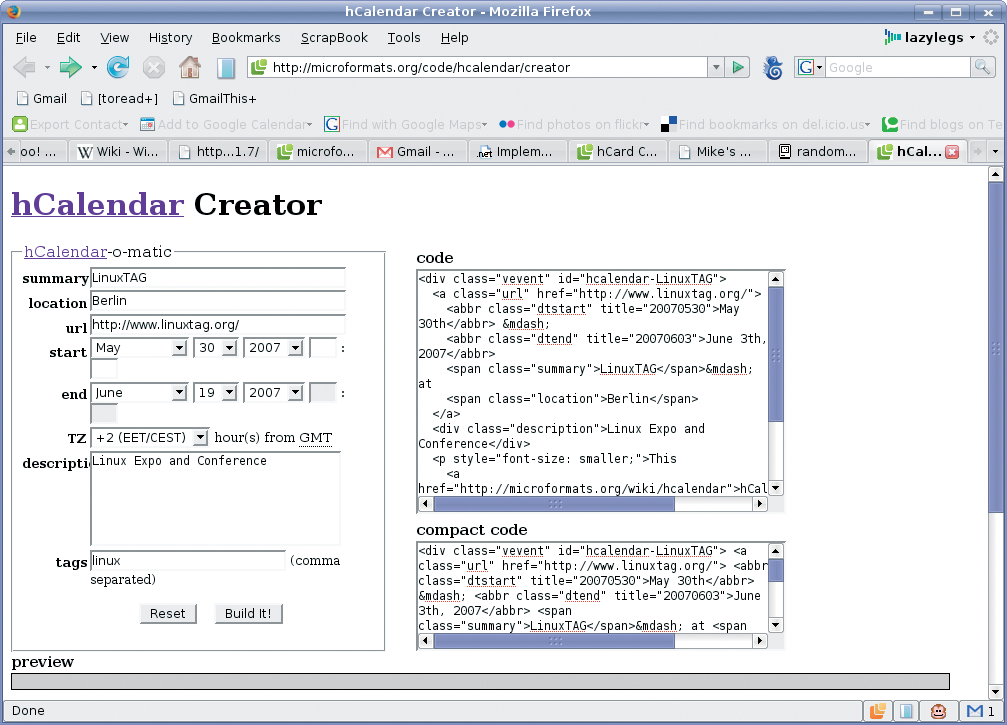Switch to the Gmail tab
Viewport: 1007px width, 725px height.
click(417, 152)
